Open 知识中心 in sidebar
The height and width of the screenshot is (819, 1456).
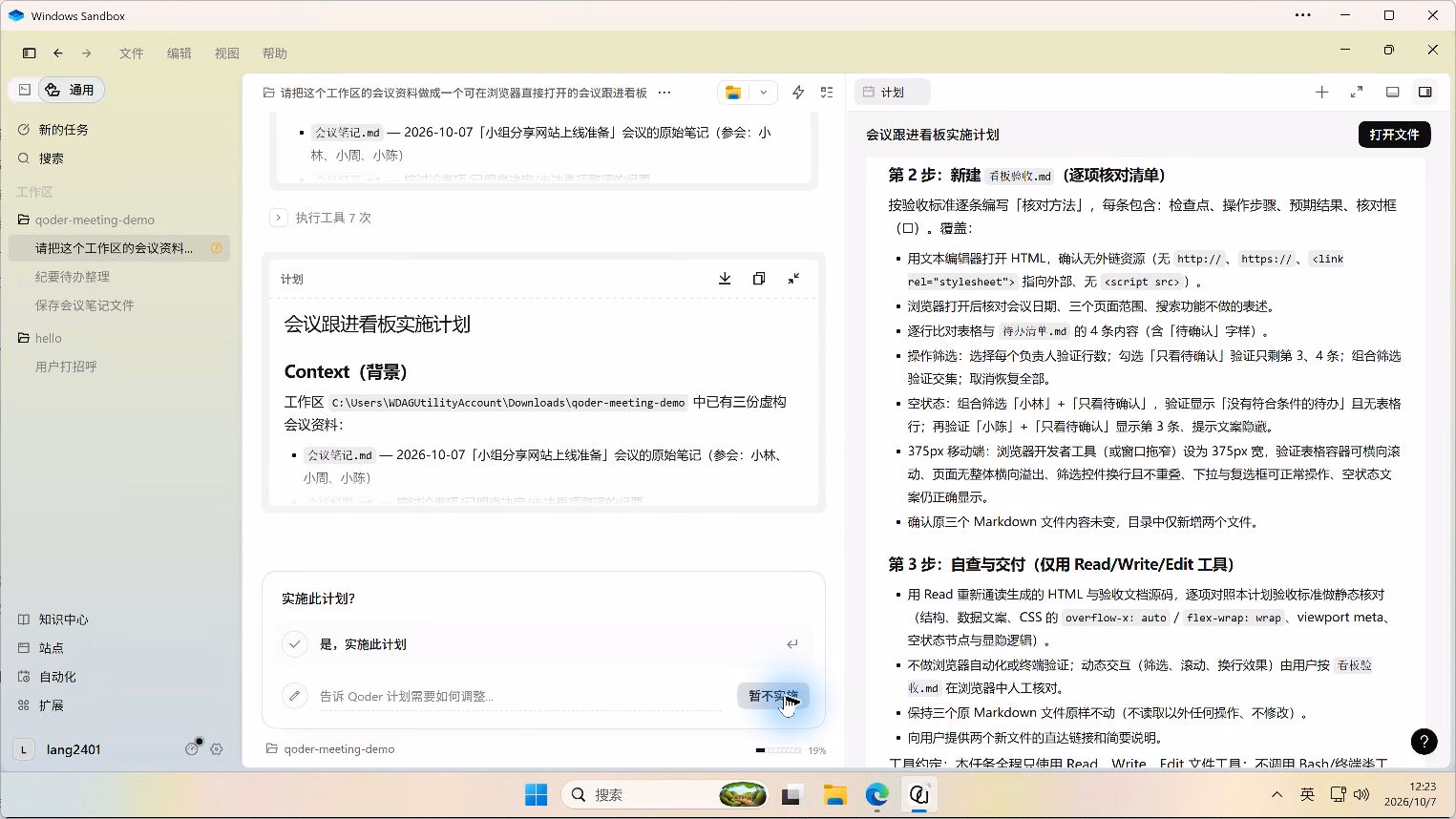click(x=63, y=619)
